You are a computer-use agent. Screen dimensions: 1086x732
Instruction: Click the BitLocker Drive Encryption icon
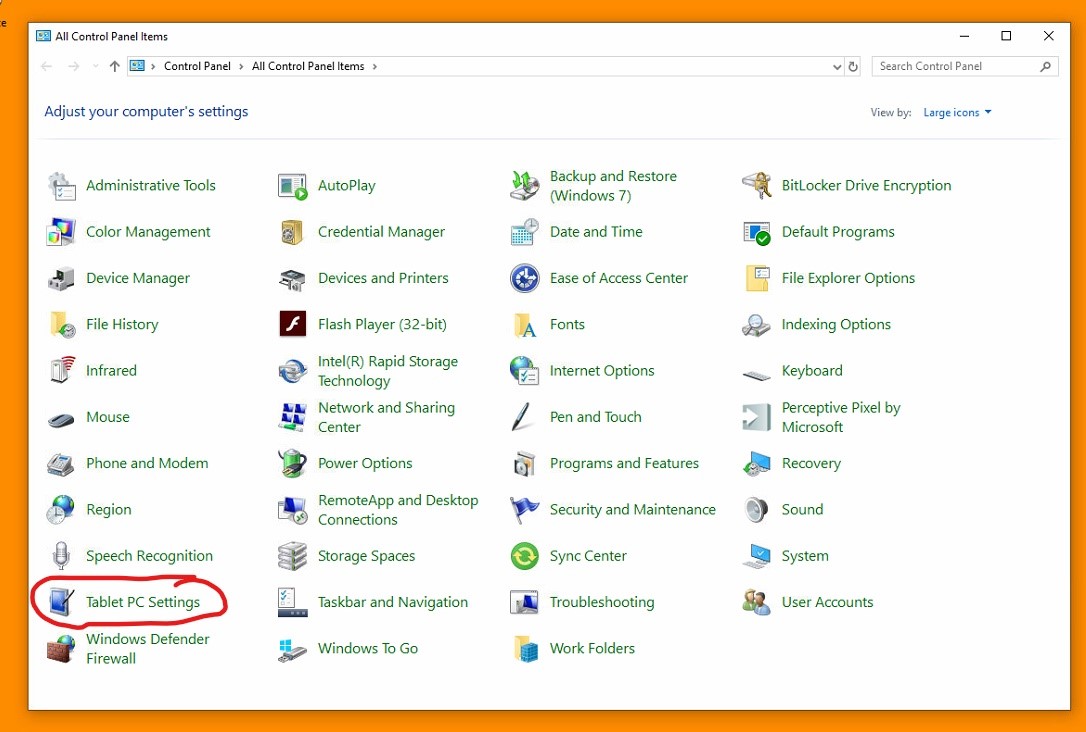pos(756,185)
